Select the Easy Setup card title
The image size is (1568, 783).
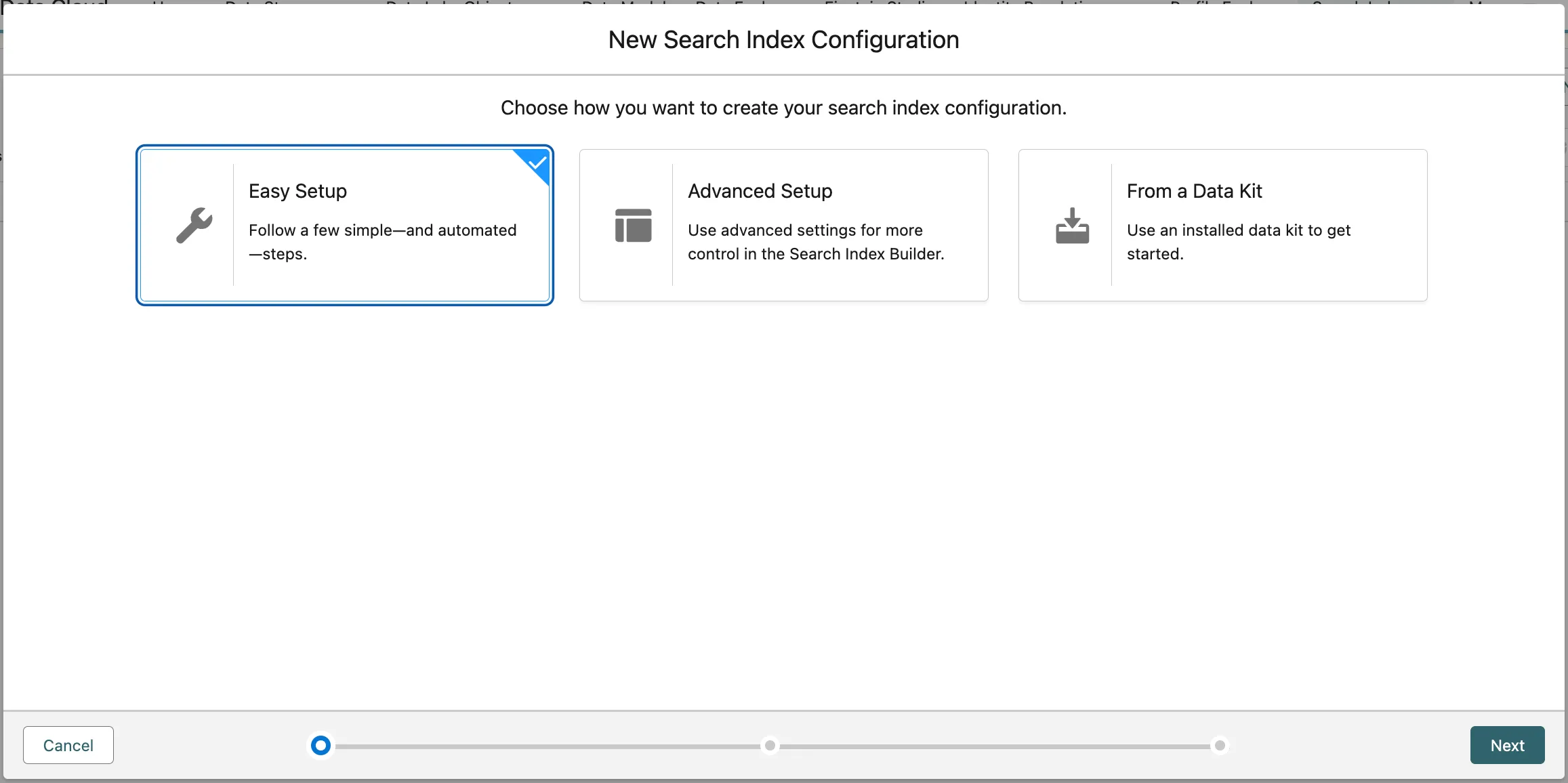coord(297,191)
